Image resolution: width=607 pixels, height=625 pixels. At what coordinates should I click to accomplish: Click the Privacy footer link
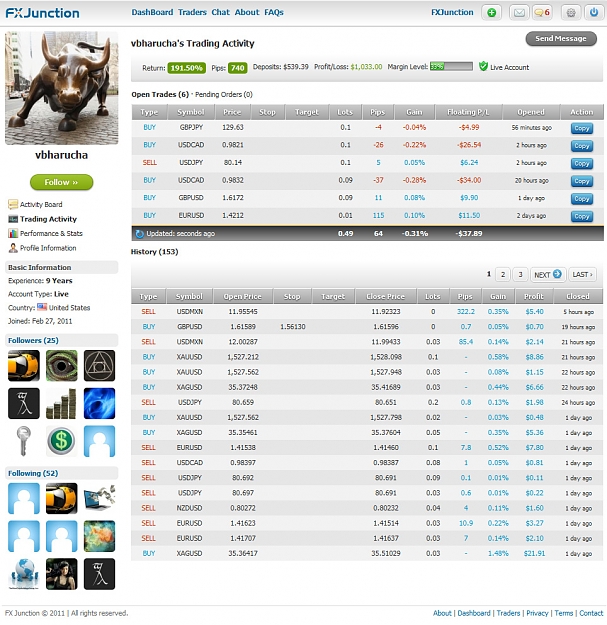(x=537, y=613)
